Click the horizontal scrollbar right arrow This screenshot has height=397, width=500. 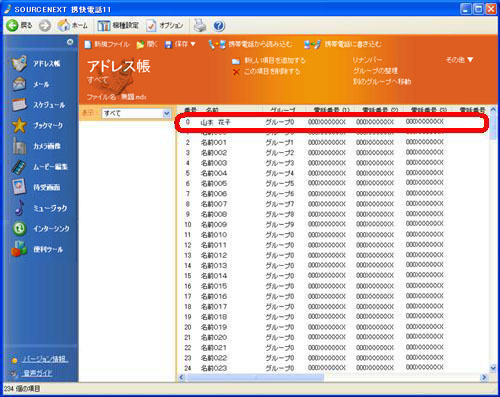pos(484,377)
